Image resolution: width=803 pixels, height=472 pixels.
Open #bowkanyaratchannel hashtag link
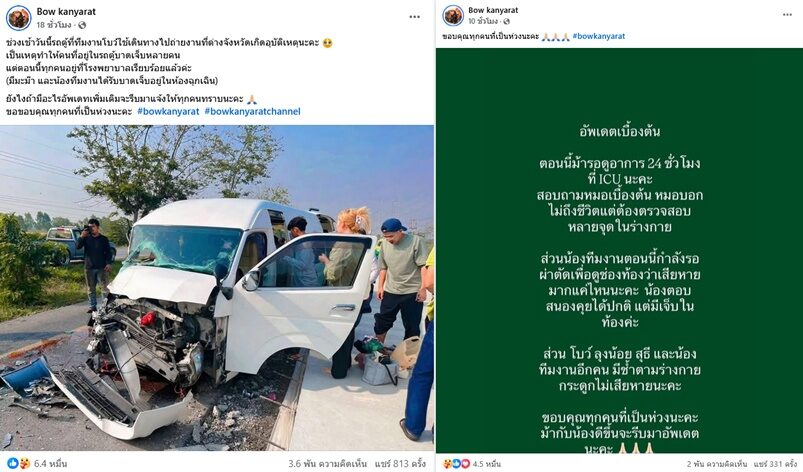[x=252, y=111]
